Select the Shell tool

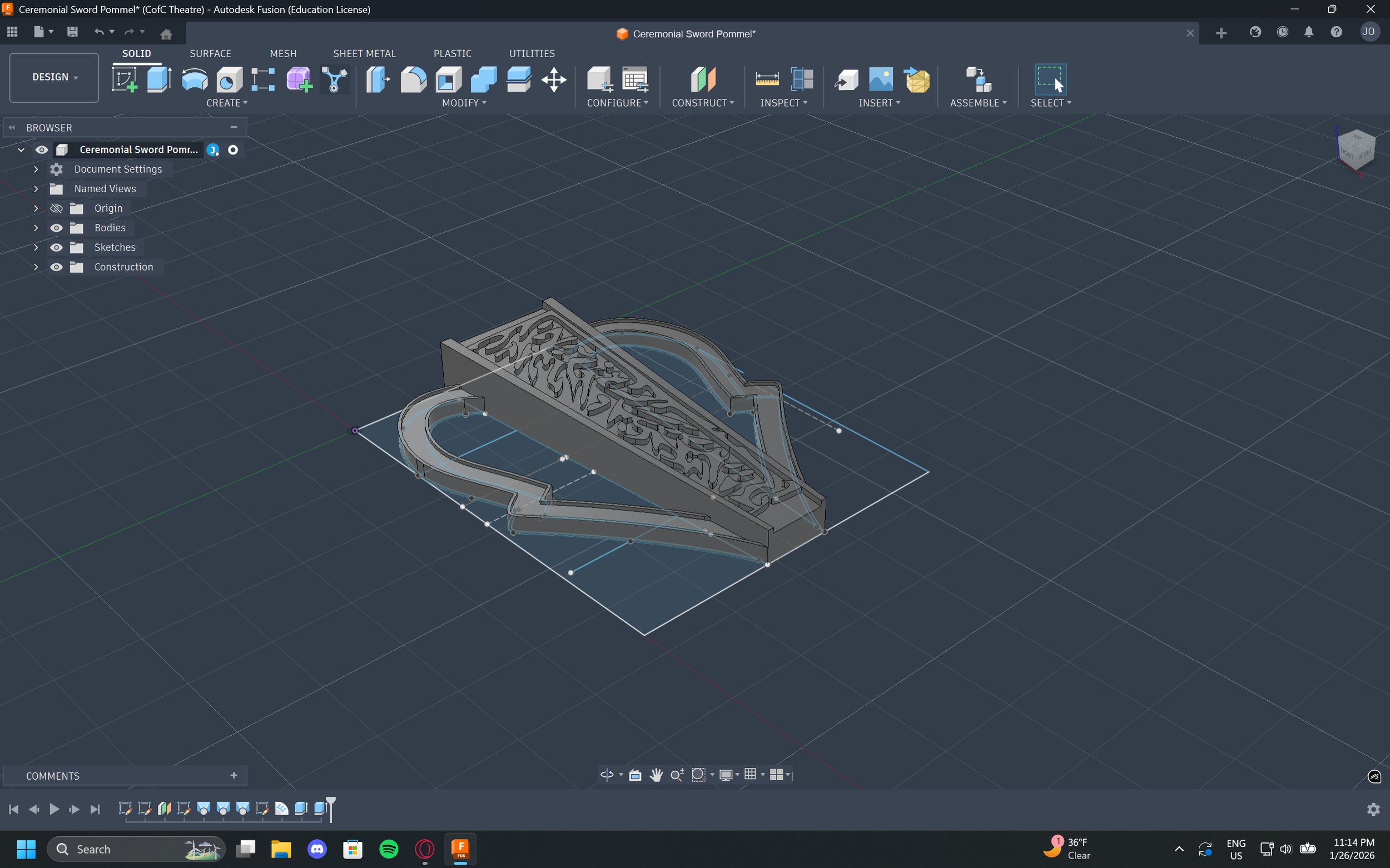[449, 79]
